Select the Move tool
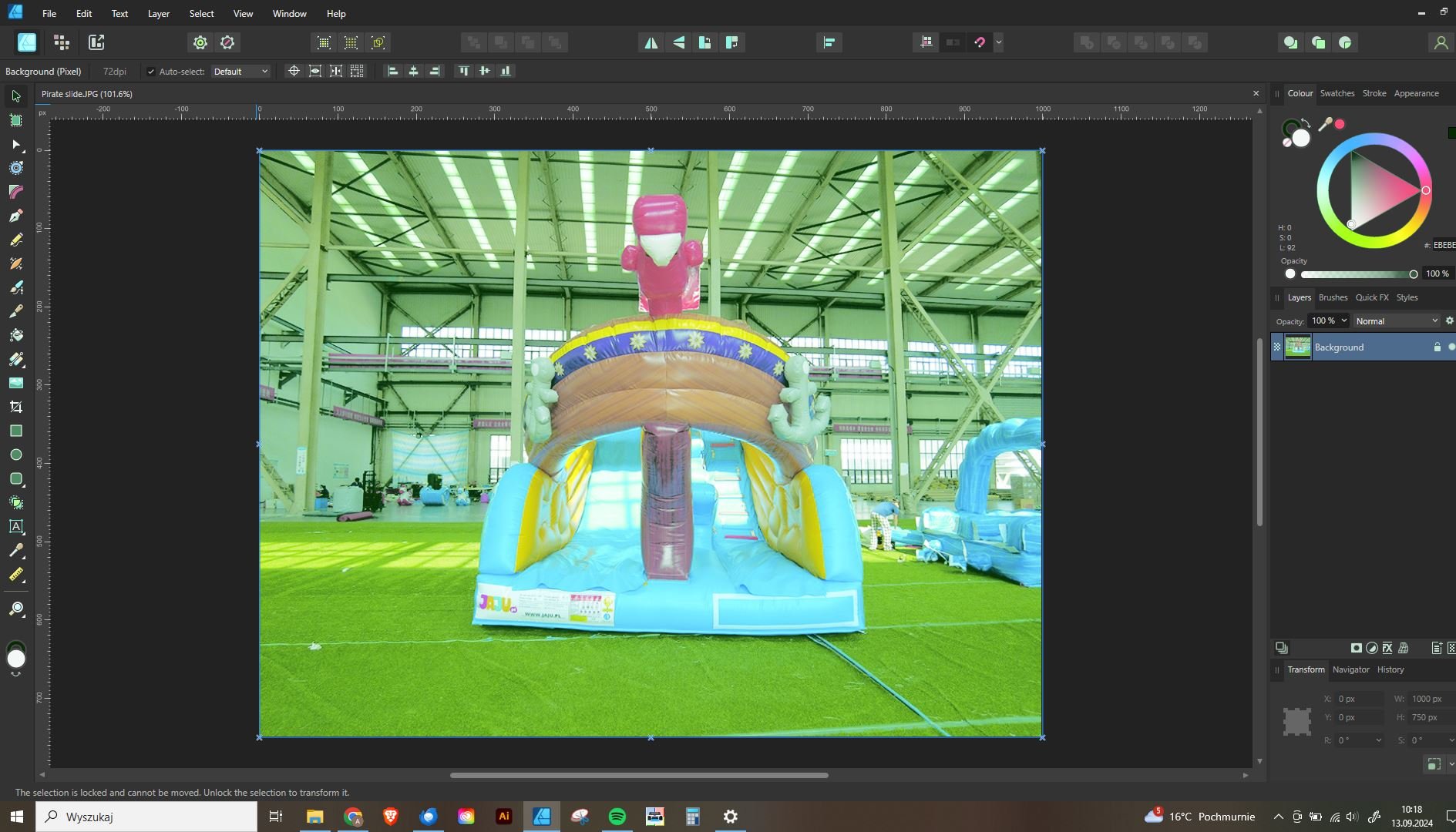 [16, 96]
